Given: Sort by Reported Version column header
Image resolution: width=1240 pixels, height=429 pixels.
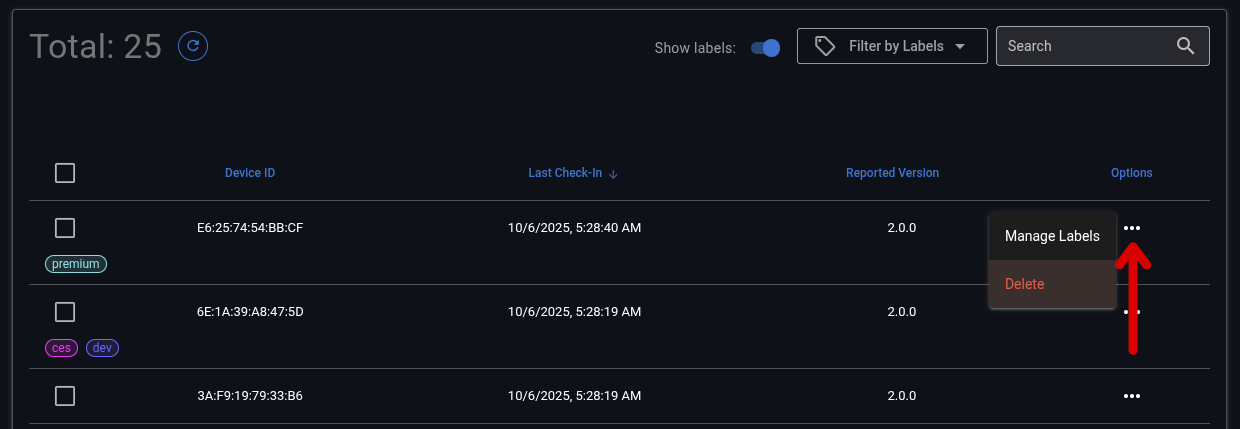Looking at the screenshot, I should (x=892, y=173).
